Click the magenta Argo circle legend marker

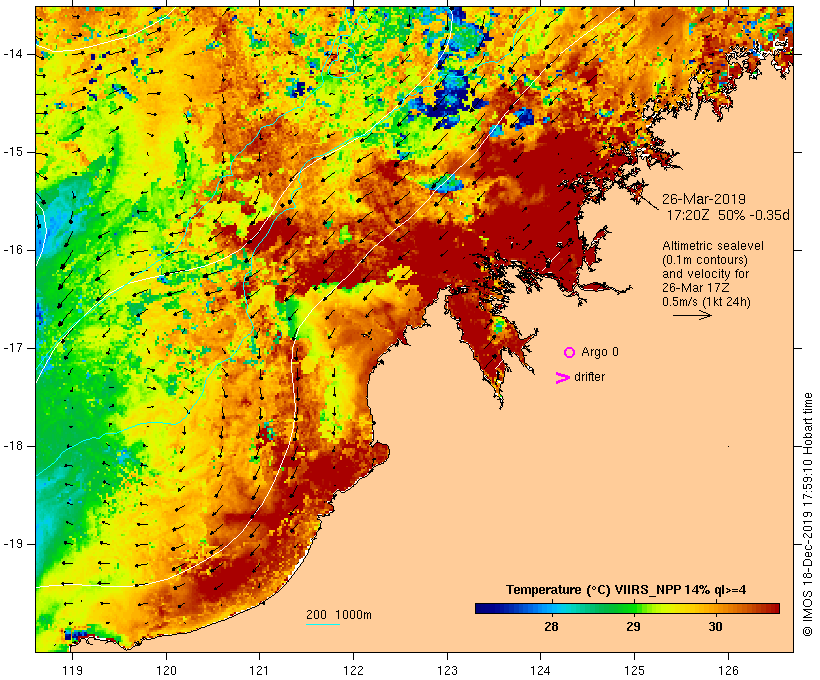tap(570, 353)
